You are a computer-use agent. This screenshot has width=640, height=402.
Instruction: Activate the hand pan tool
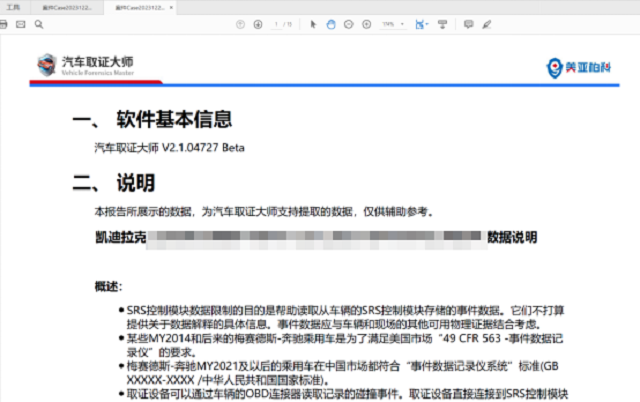331,24
